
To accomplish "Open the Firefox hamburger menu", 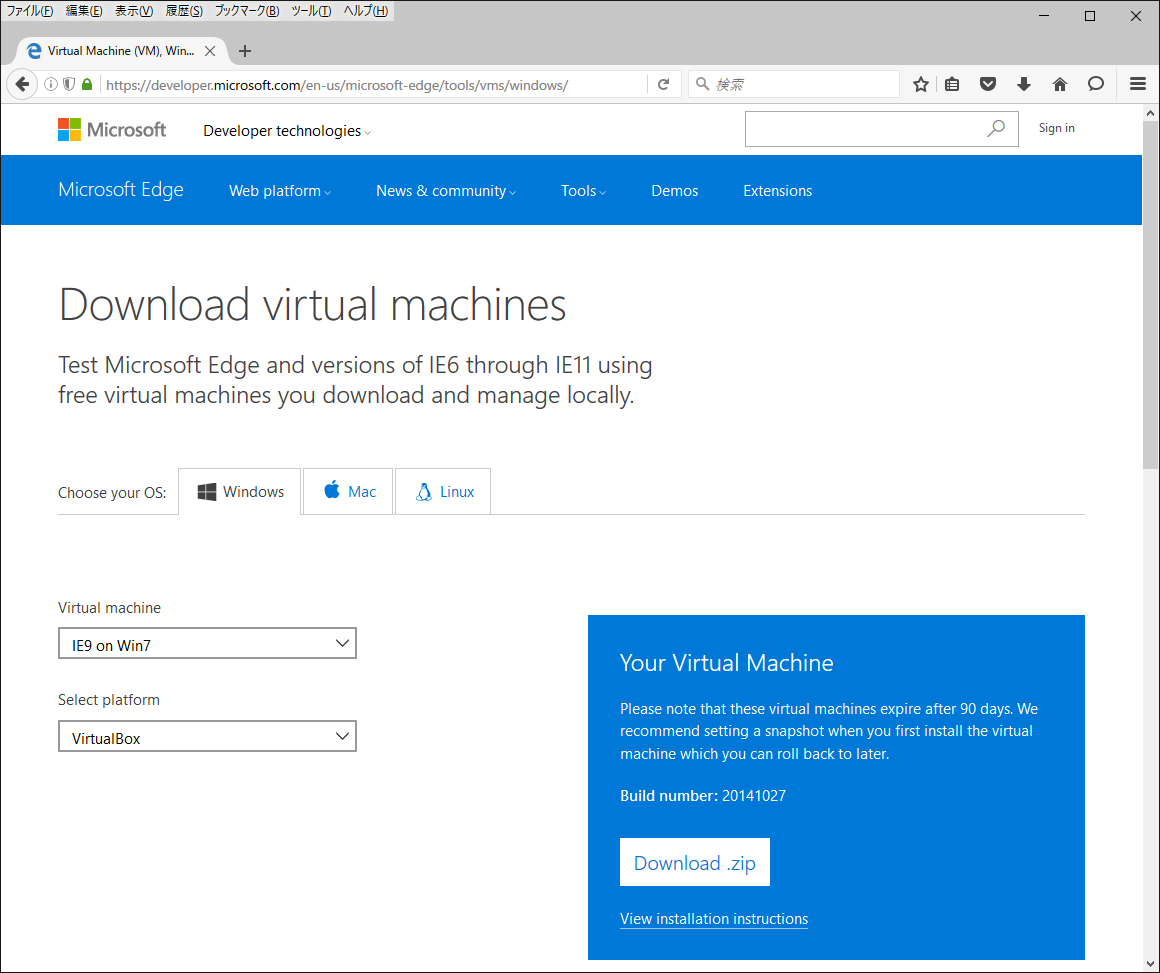I will [1138, 84].
